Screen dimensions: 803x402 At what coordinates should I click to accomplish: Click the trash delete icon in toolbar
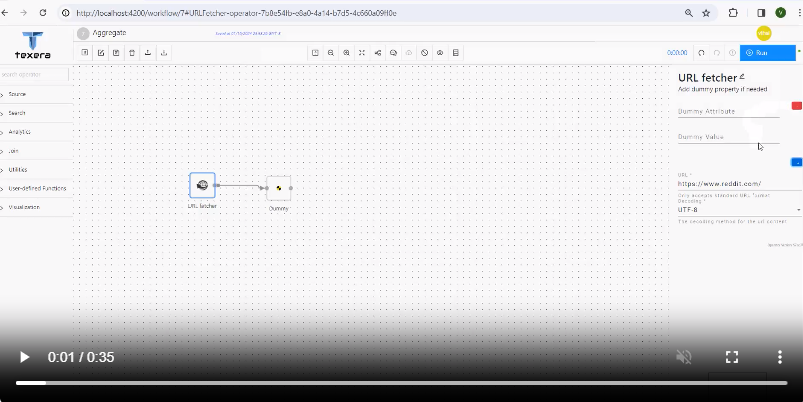(x=132, y=53)
